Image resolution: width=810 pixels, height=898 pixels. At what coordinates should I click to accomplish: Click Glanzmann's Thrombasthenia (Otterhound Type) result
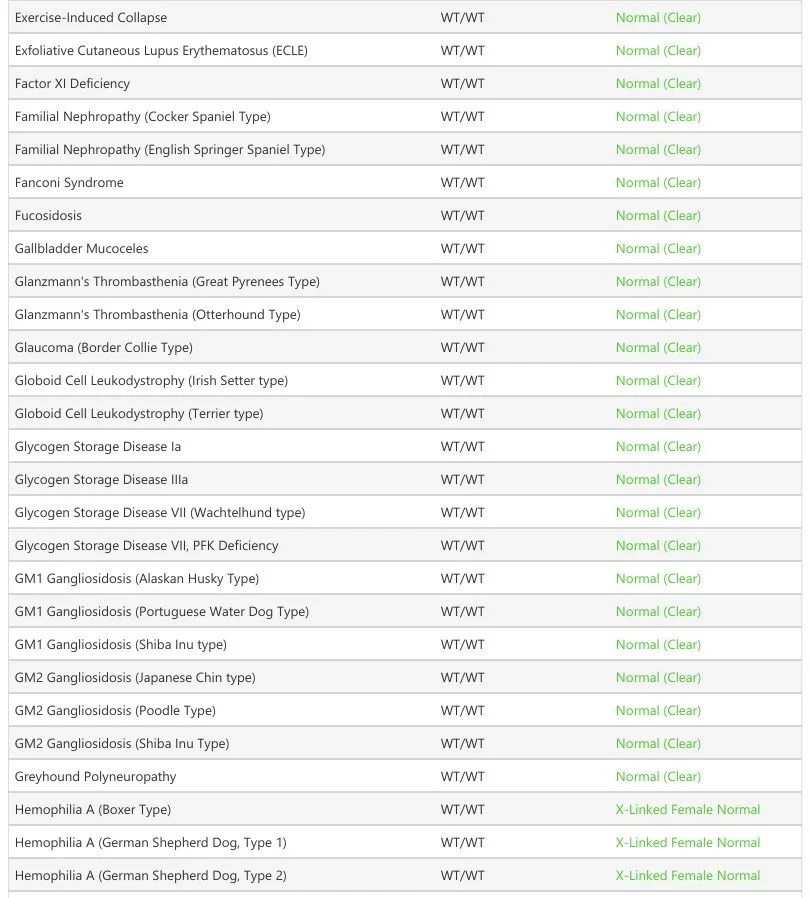(x=658, y=315)
